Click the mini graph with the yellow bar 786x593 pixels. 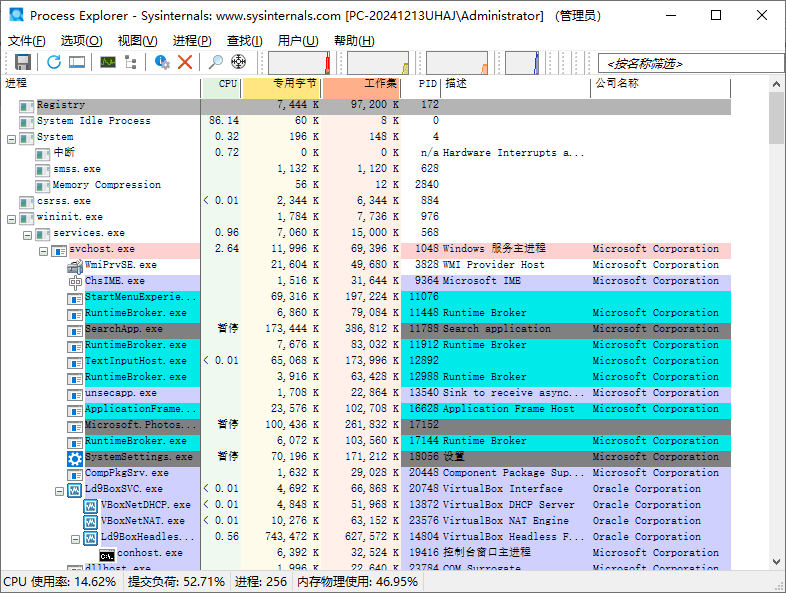click(x=378, y=63)
